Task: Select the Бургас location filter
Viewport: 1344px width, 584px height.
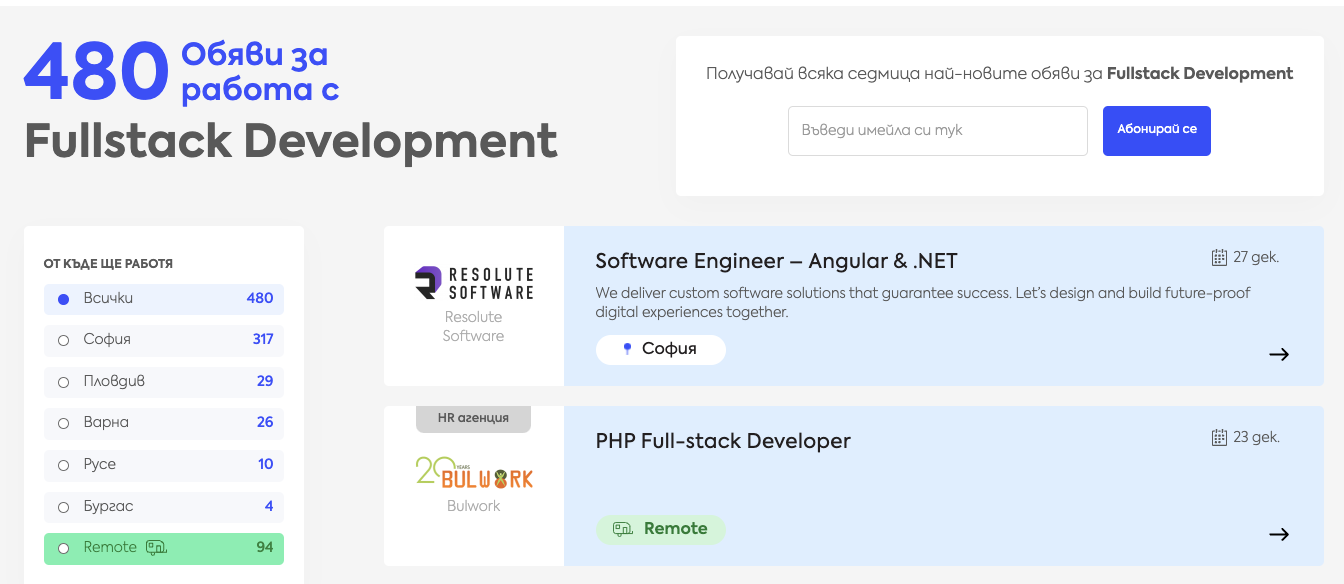Action: coord(164,507)
